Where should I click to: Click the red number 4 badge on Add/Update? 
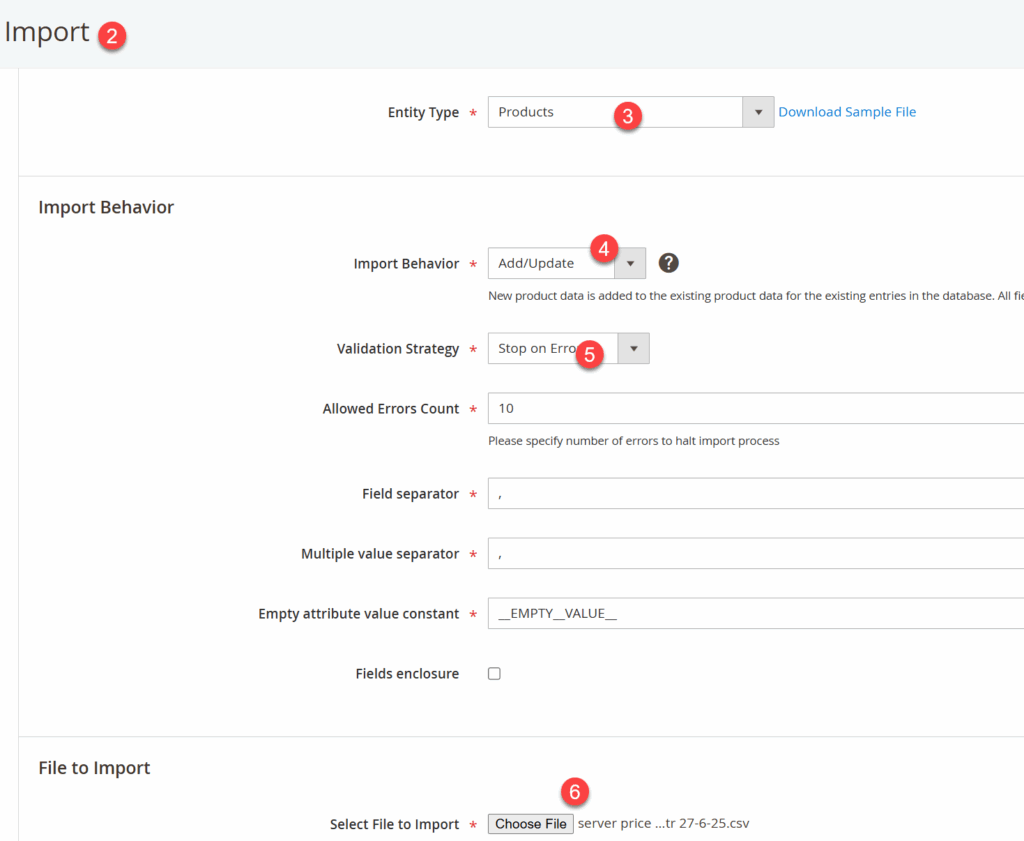(604, 248)
